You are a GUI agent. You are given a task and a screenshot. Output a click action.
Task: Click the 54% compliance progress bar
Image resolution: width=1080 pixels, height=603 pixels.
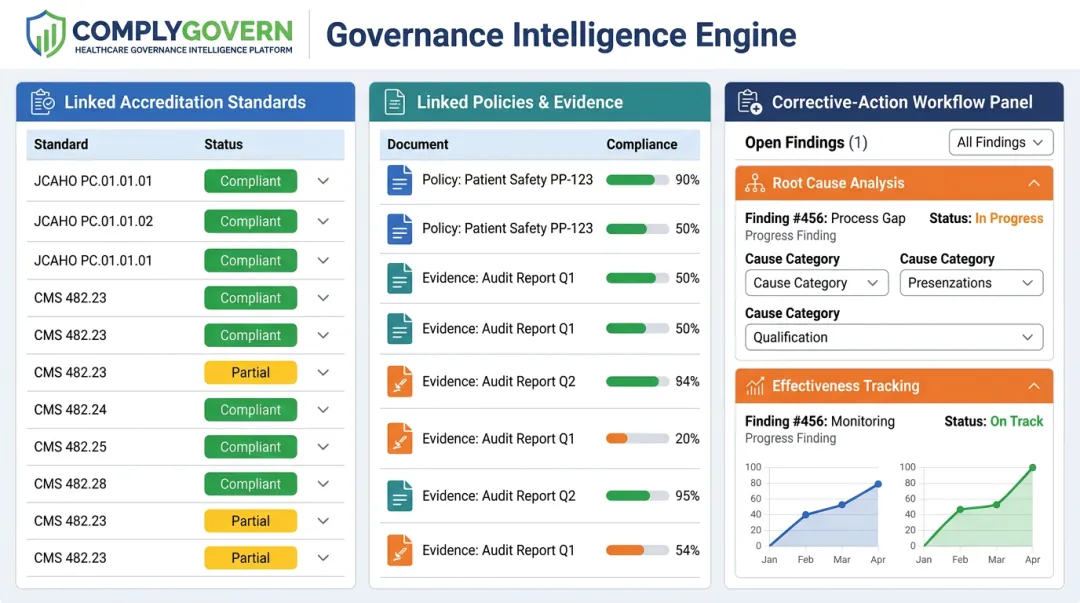637,551
